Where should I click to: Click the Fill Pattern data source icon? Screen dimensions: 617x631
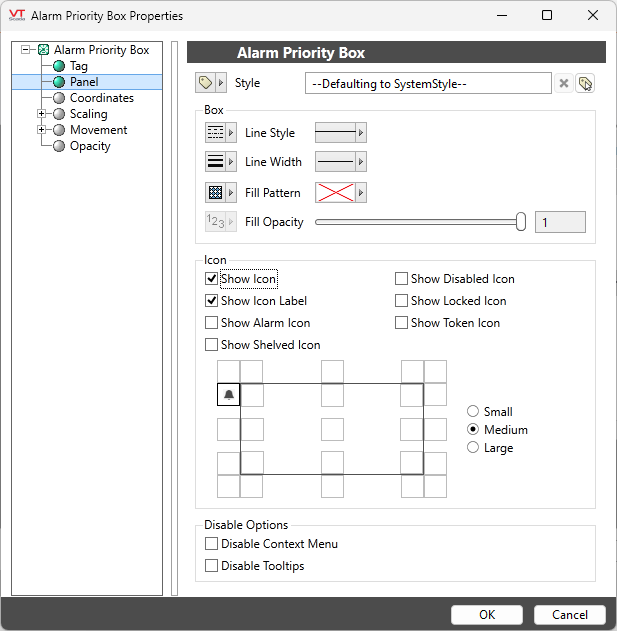(215, 192)
